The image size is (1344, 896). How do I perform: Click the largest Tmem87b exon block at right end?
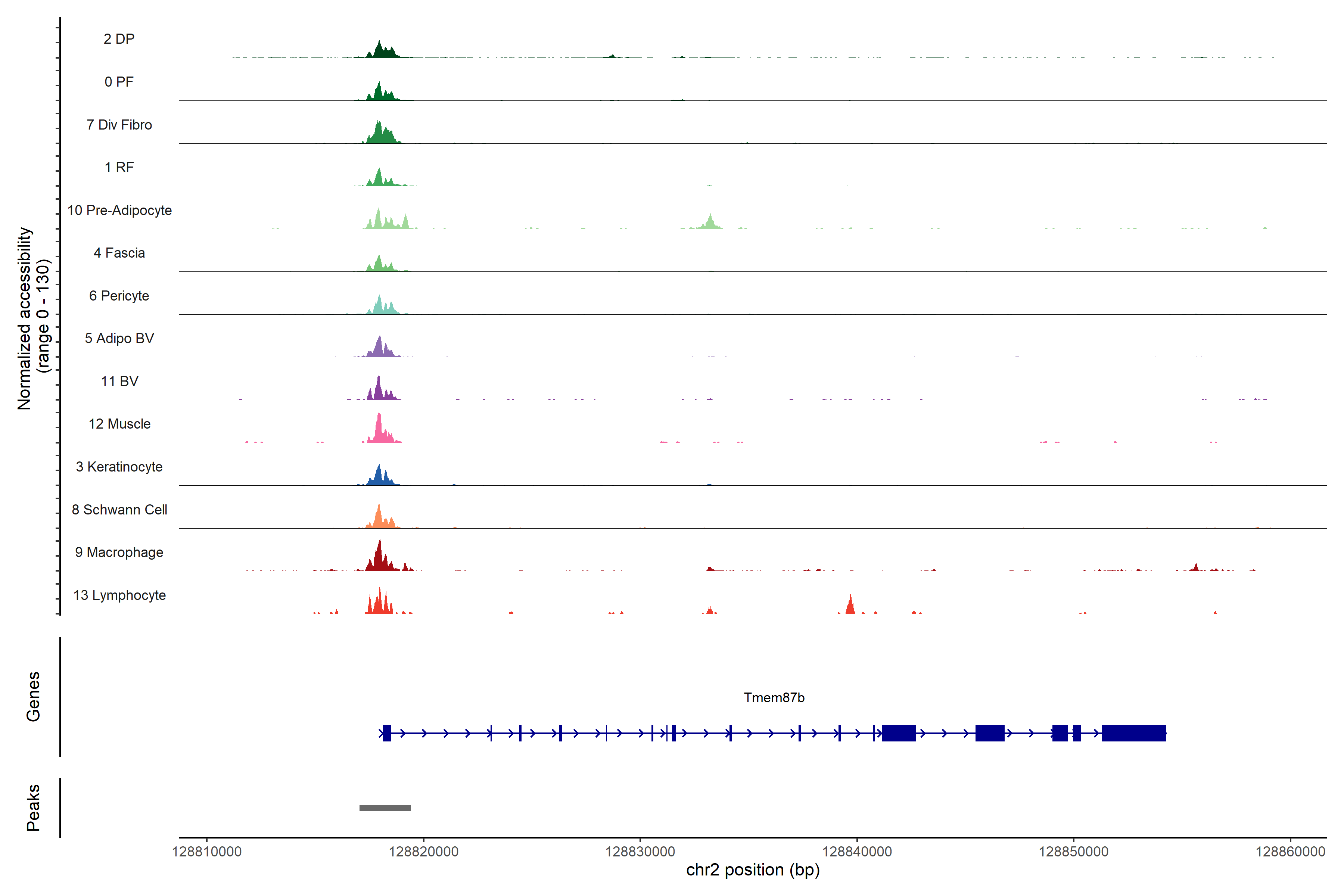(1134, 733)
